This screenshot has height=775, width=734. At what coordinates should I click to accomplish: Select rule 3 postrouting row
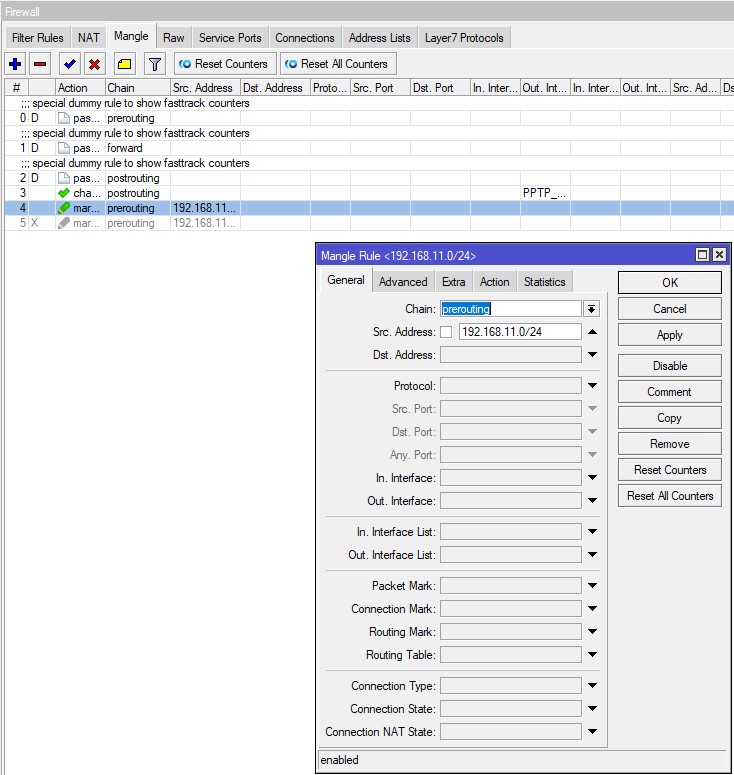tap(369, 193)
